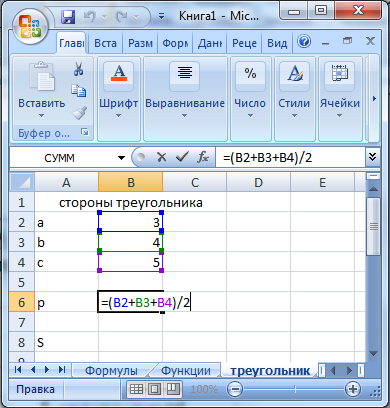Image resolution: width=390 pixels, height=408 pixels.
Task: Expand the formula bar
Action: pos(372,157)
